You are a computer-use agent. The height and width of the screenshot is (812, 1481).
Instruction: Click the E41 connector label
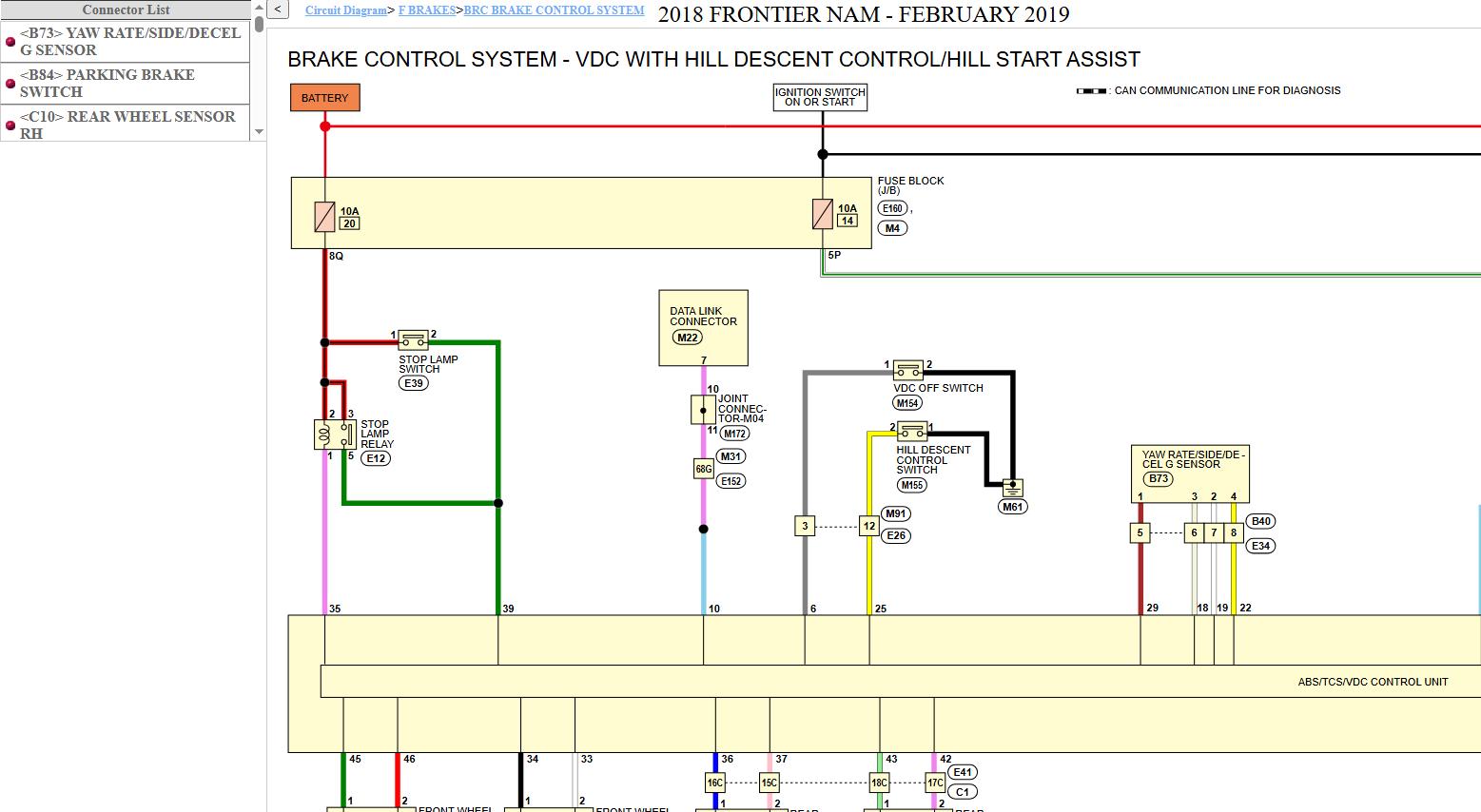963,773
